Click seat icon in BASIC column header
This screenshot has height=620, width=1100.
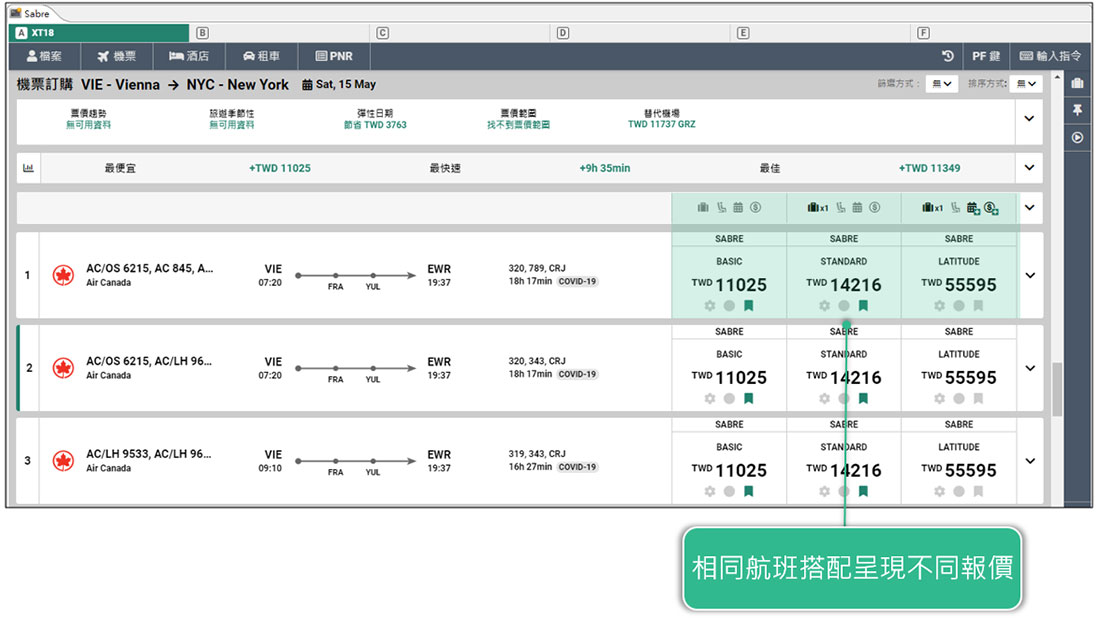[721, 208]
